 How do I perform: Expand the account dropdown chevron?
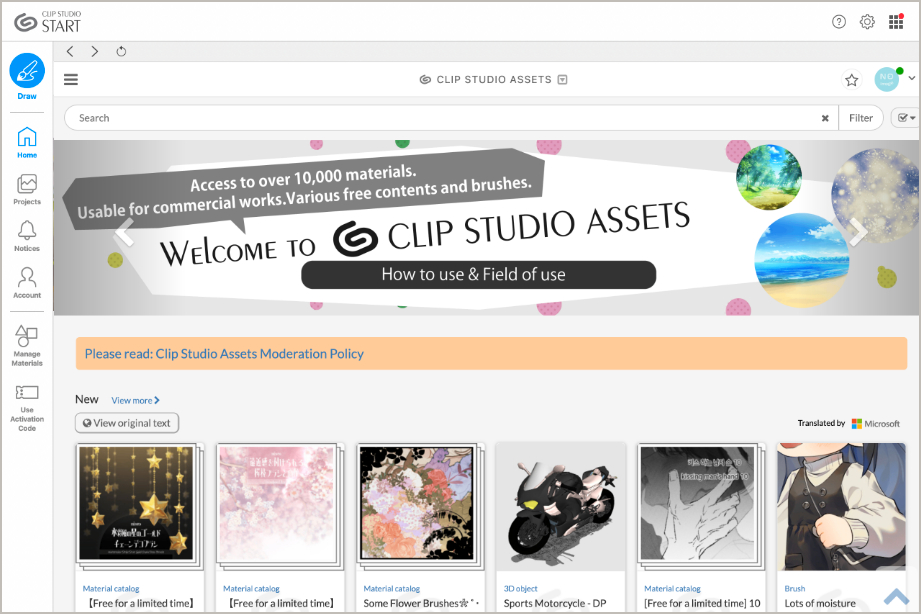(x=912, y=78)
